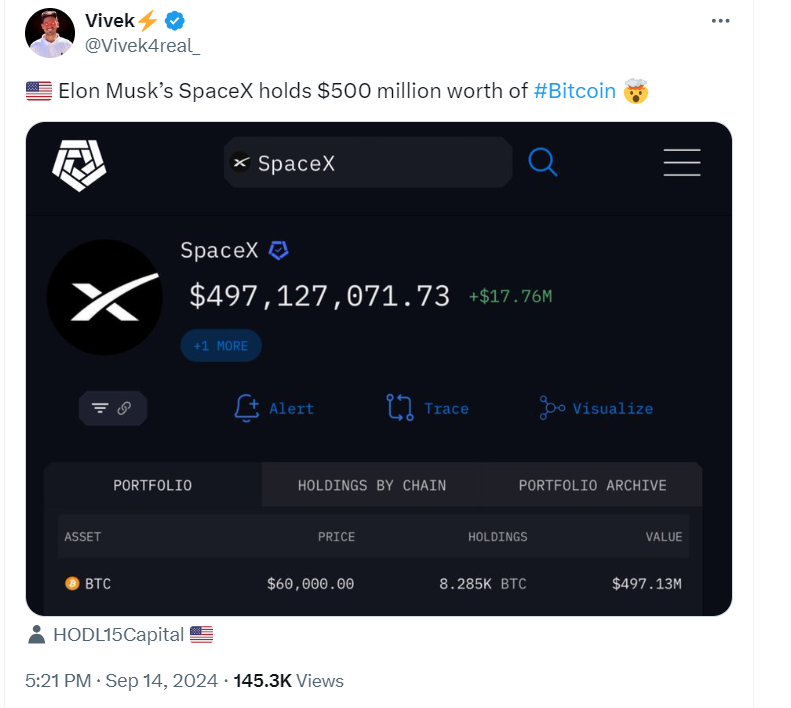Open the #Bitcoin hashtag link

click(x=575, y=92)
